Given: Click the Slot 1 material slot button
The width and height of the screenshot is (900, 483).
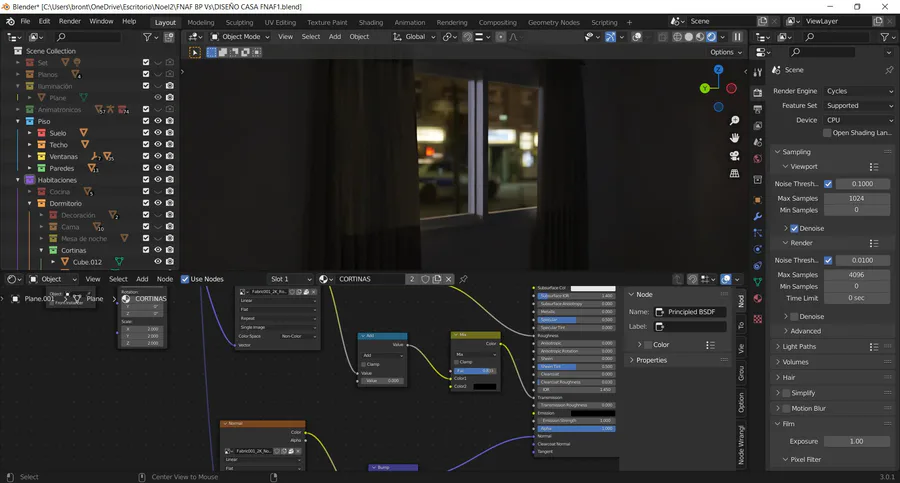Looking at the screenshot, I should coord(290,279).
